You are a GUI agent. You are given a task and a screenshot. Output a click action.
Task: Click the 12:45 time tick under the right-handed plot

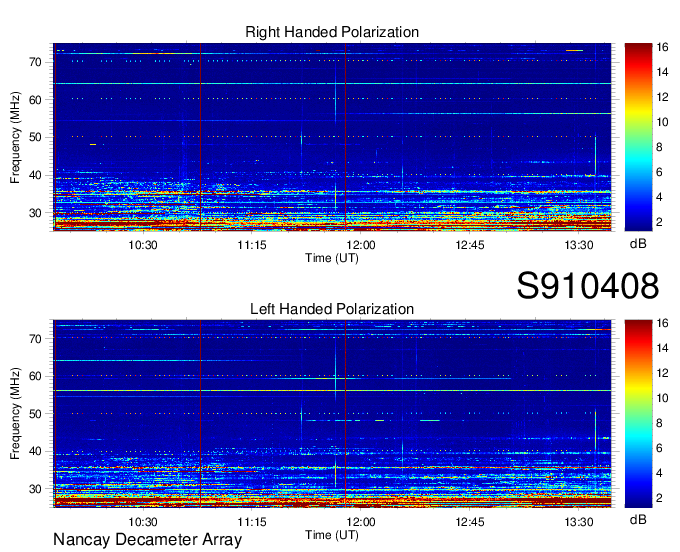pyautogui.click(x=470, y=245)
